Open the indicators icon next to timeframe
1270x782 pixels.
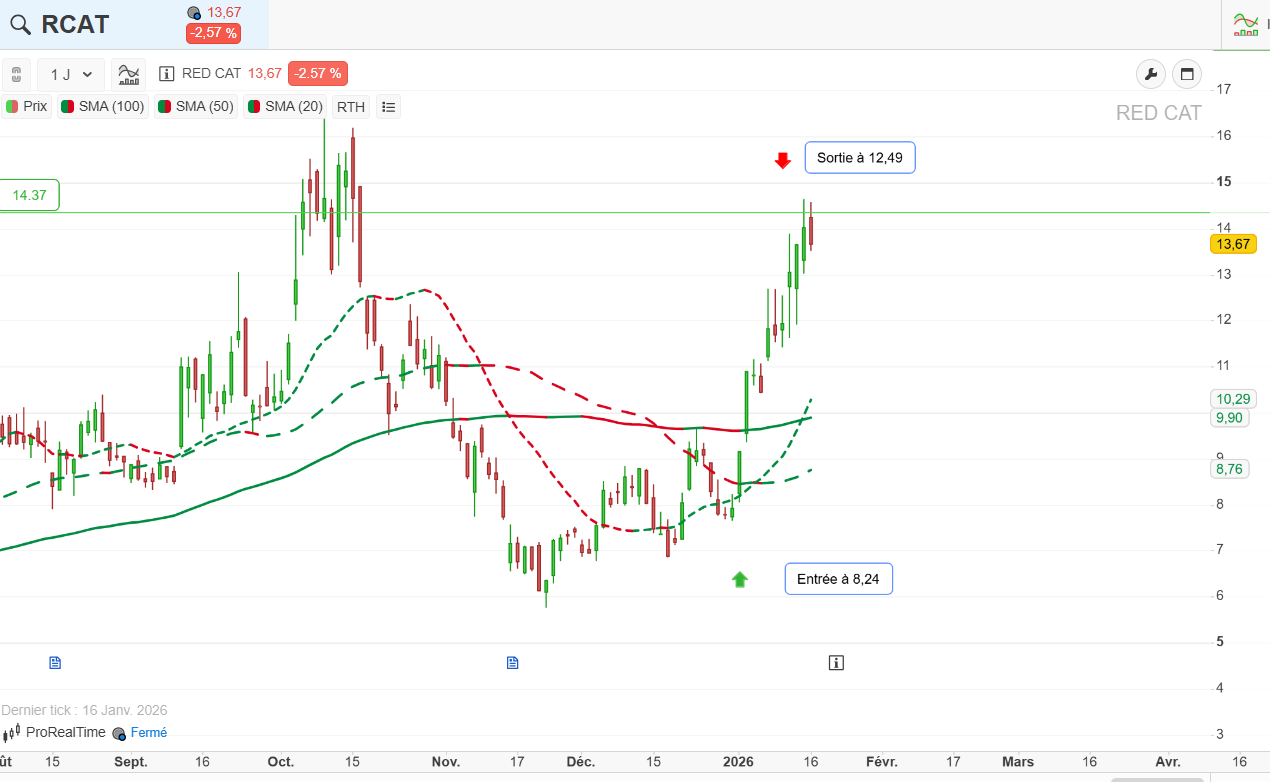tap(128, 74)
